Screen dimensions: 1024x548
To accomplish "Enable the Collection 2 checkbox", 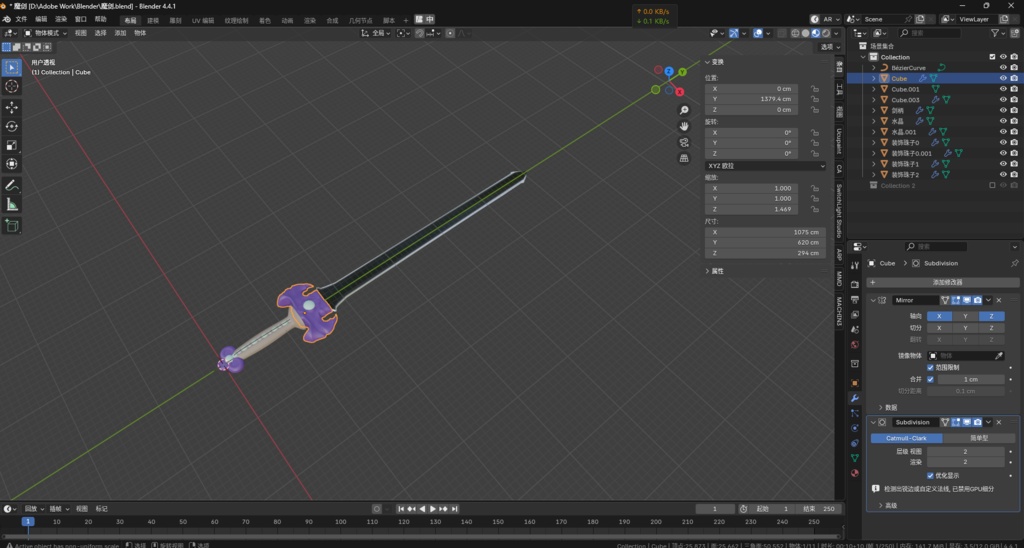I will point(993,185).
